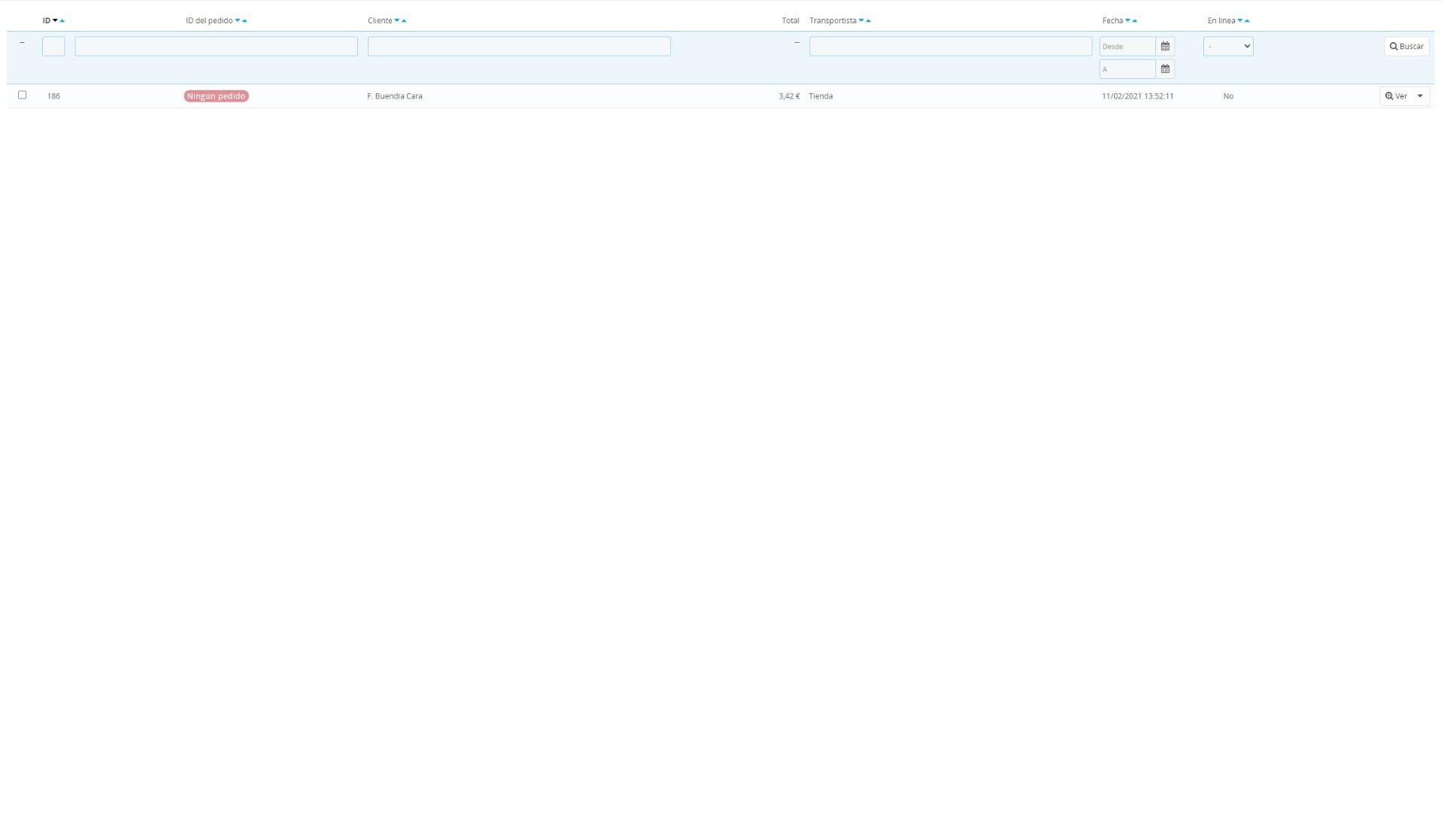Focus the Transportista filter field
Screen dimensions: 1444x840
click(951, 47)
